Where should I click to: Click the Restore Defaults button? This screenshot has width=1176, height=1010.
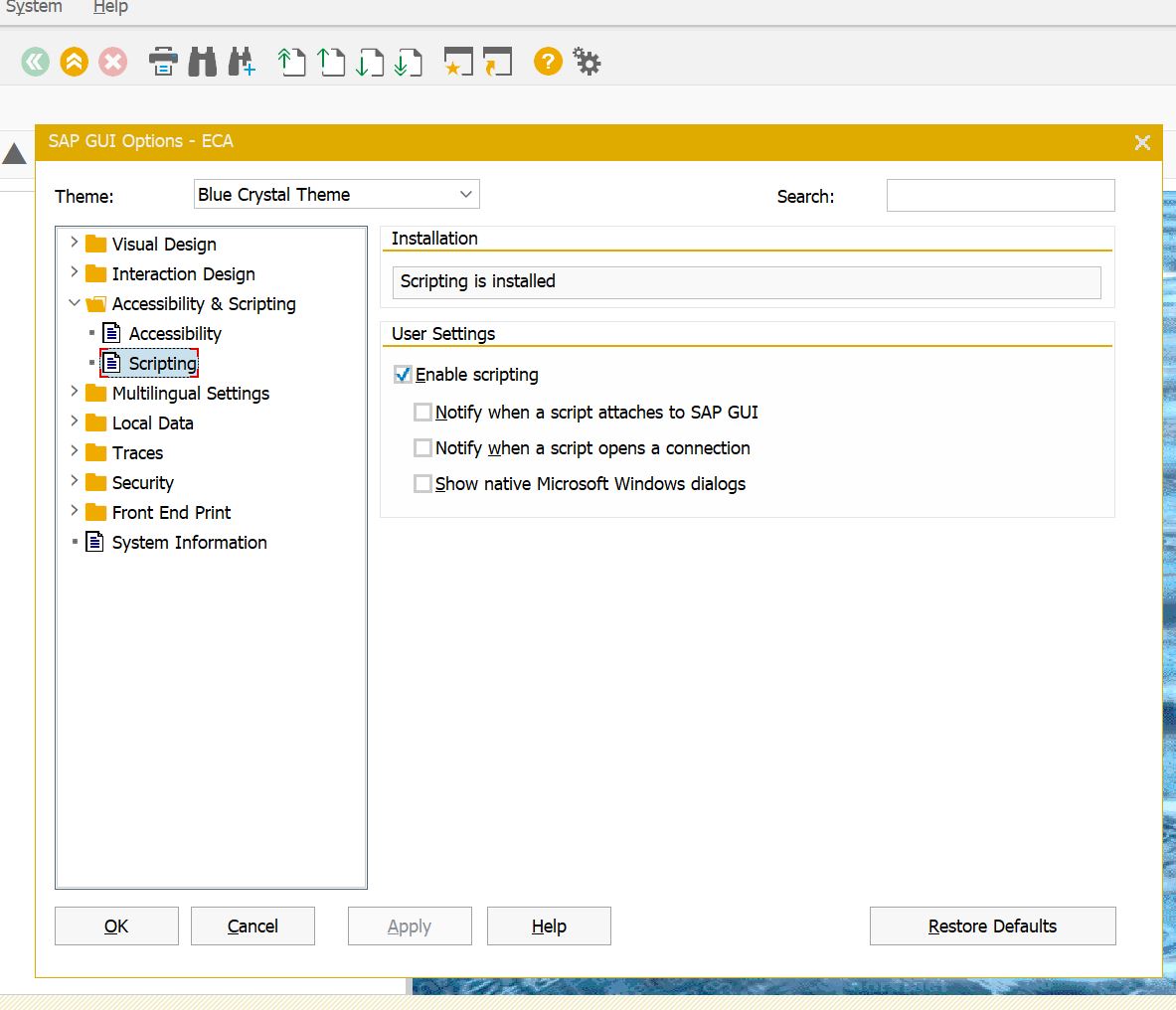[x=991, y=926]
